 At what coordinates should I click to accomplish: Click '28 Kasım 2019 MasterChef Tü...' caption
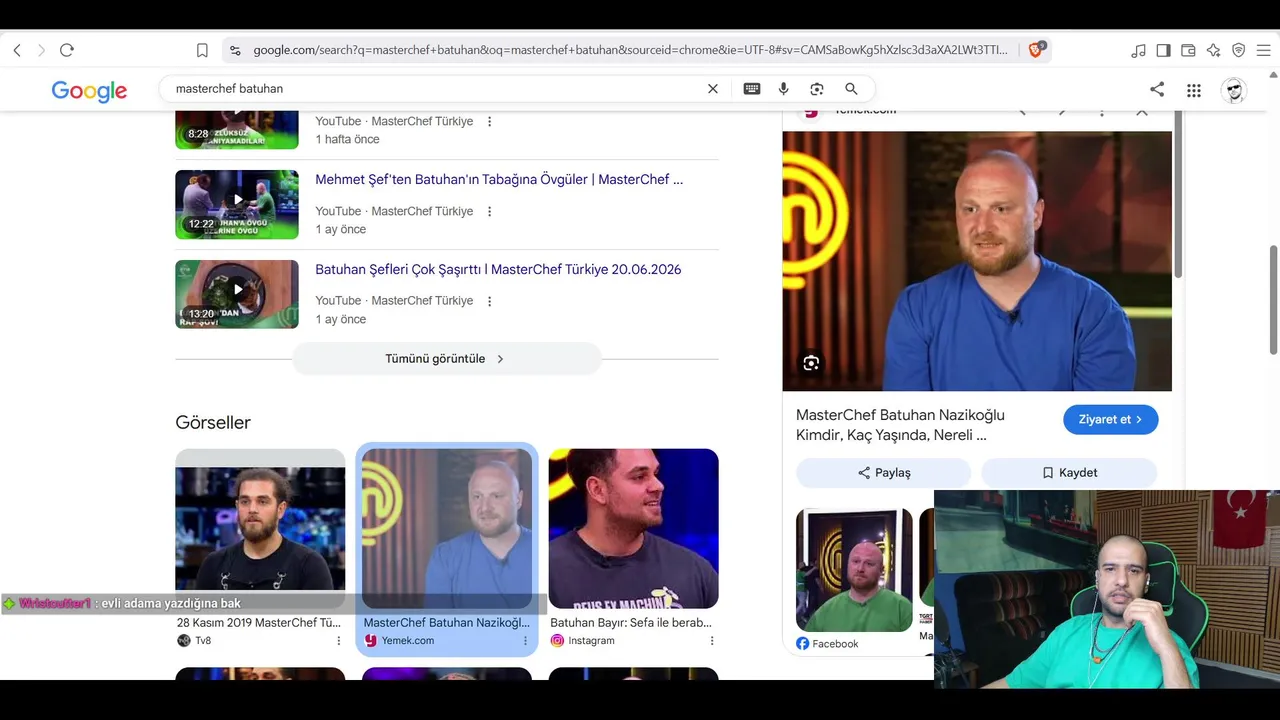point(259,623)
